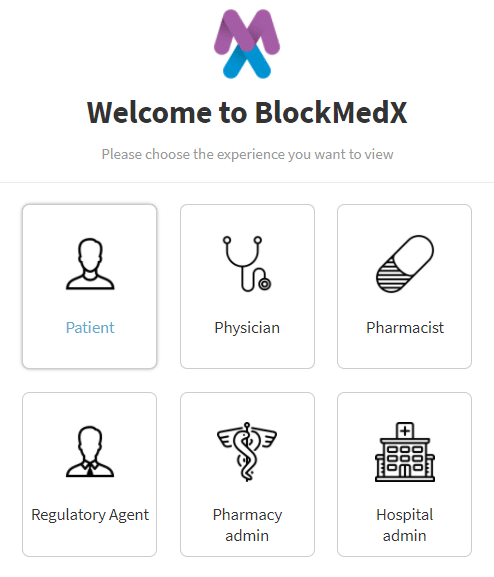
Task: Click the winged caduceus icon
Action: tap(247, 452)
